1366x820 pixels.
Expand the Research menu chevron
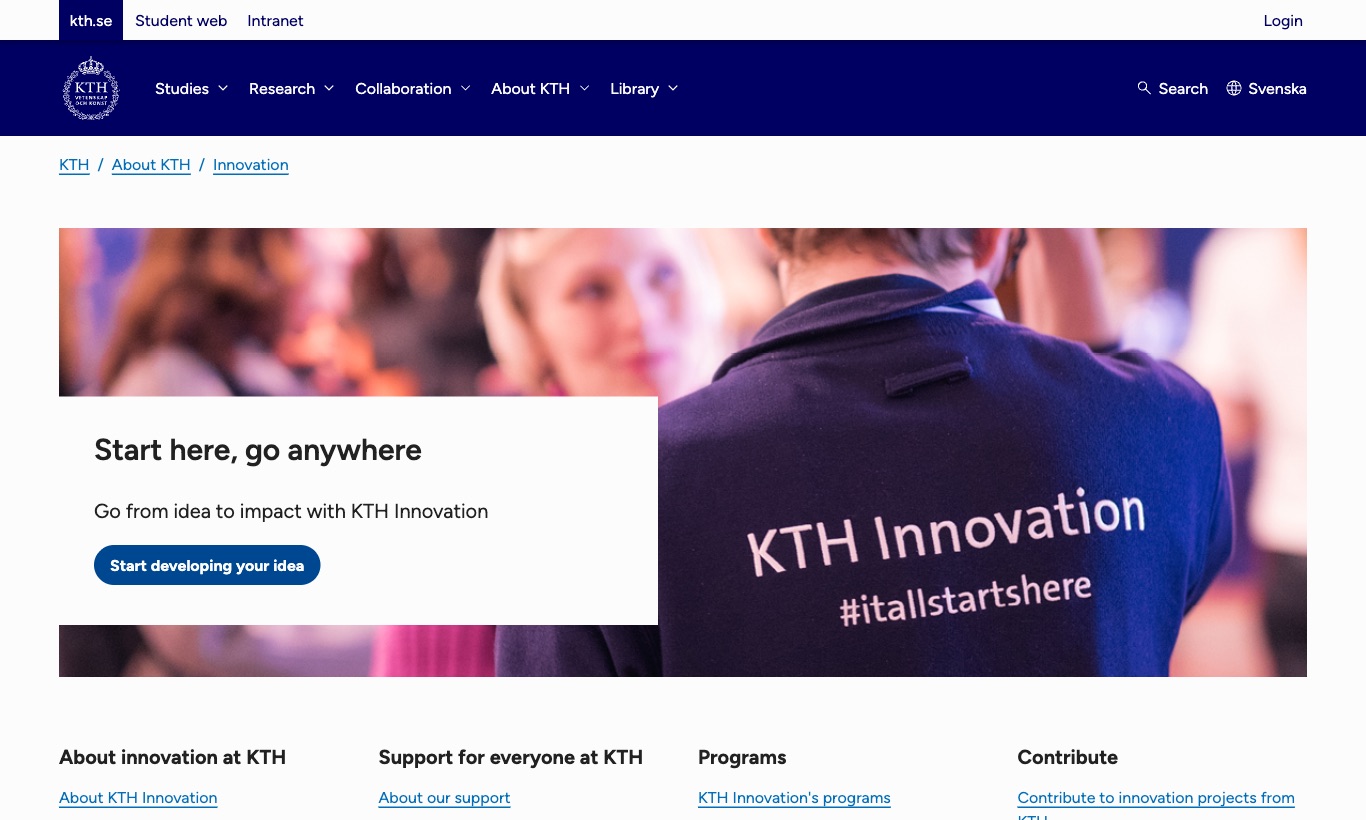pos(329,88)
